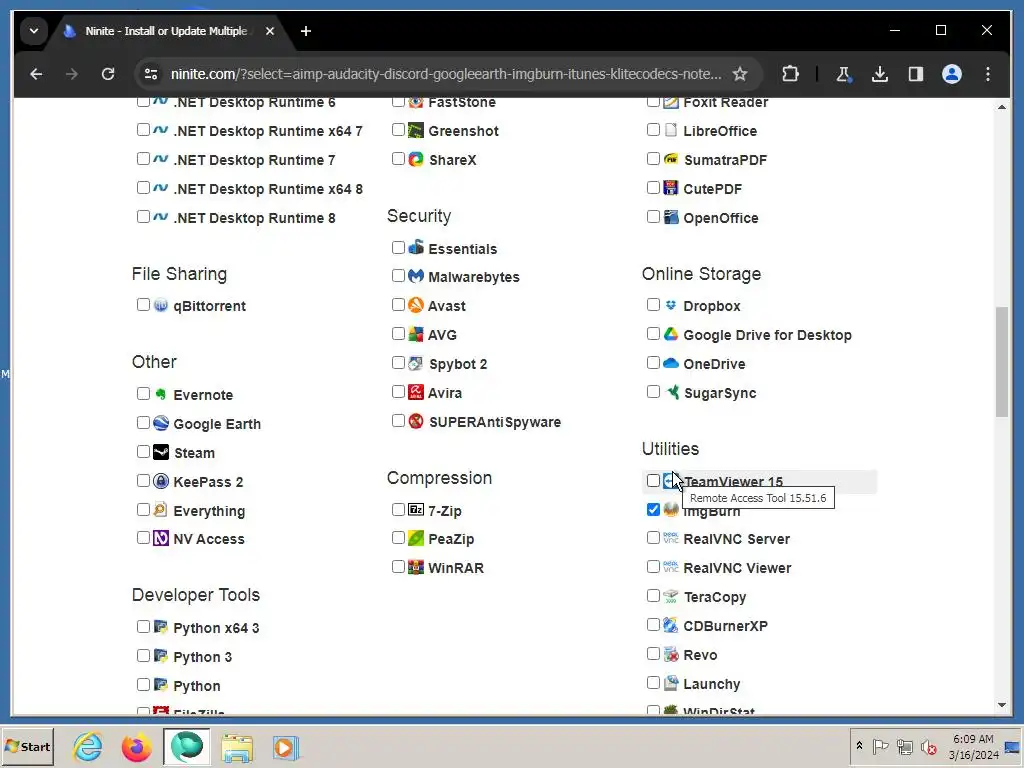
Task: Open Windows Explorer folder in taskbar
Action: click(x=236, y=747)
